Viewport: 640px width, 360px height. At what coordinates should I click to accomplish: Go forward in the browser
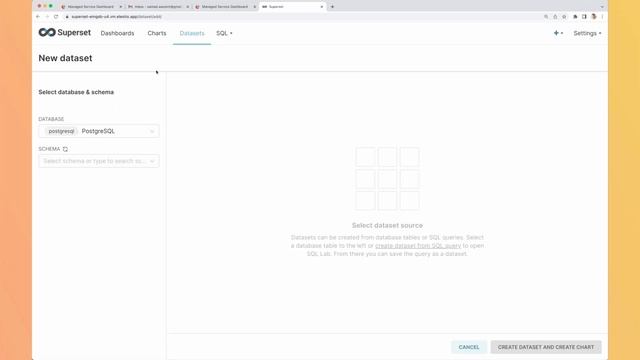(x=47, y=17)
